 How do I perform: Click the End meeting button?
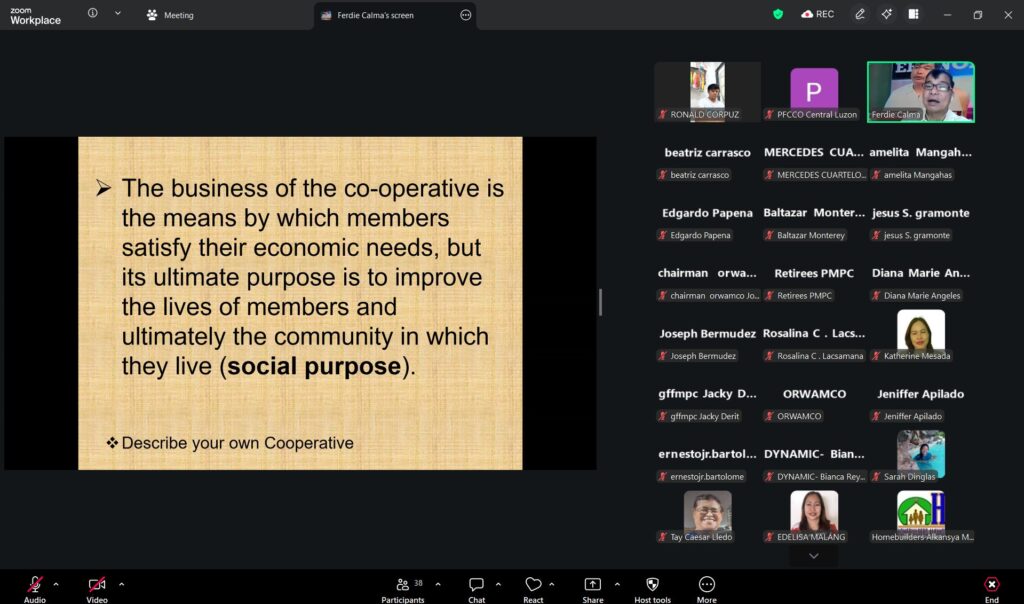[991, 585]
